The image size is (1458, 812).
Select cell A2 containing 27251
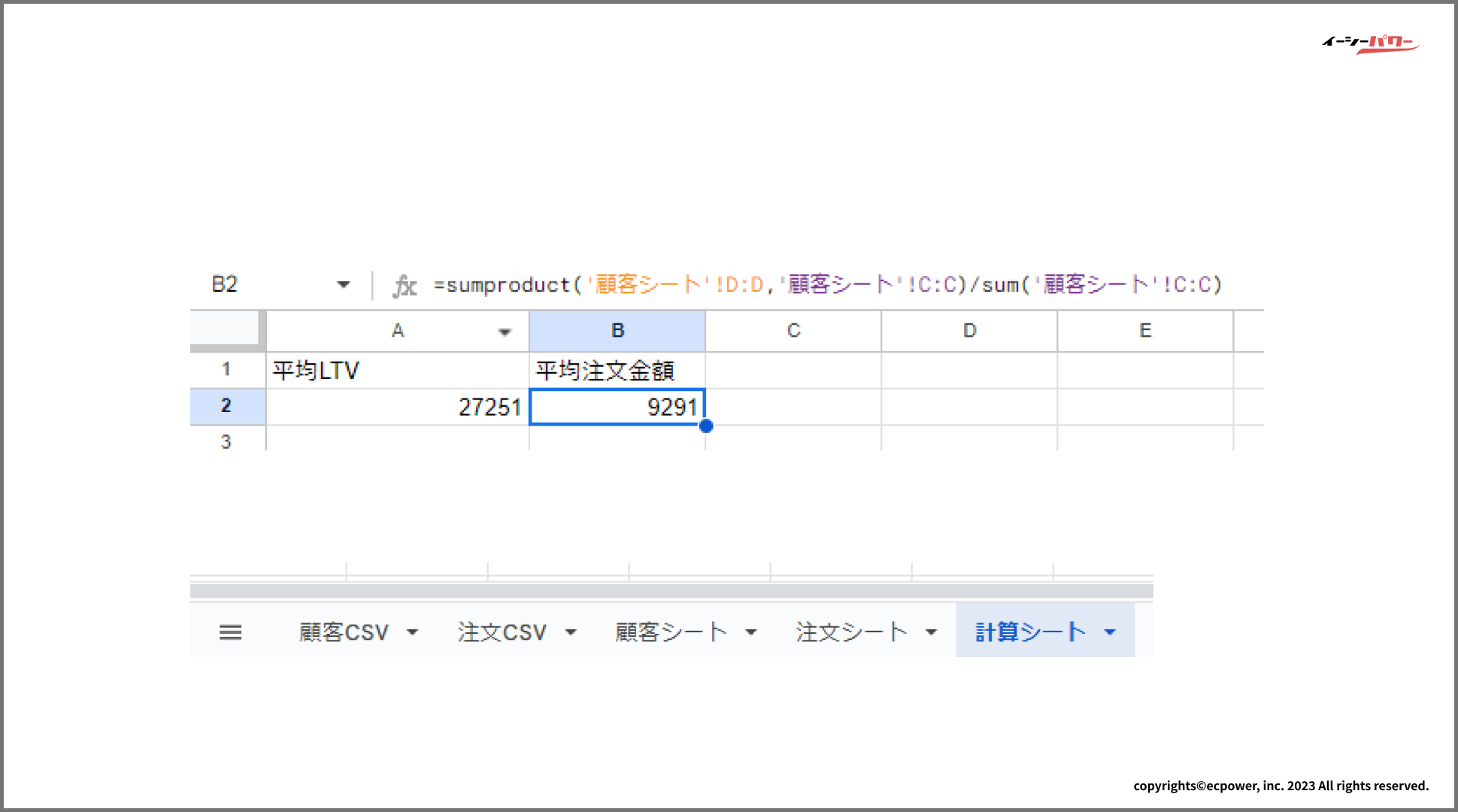398,407
